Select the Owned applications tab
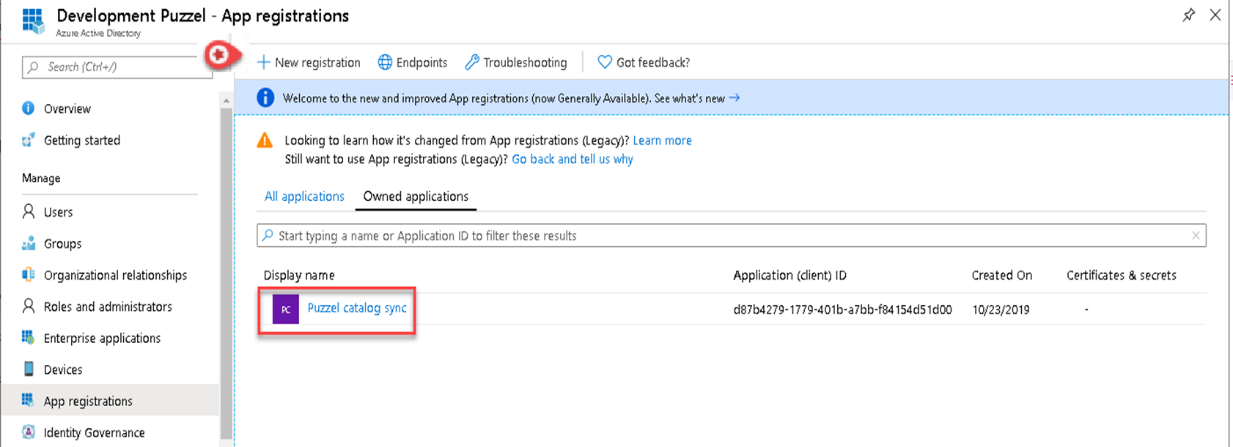This screenshot has width=1233, height=447. 415,197
